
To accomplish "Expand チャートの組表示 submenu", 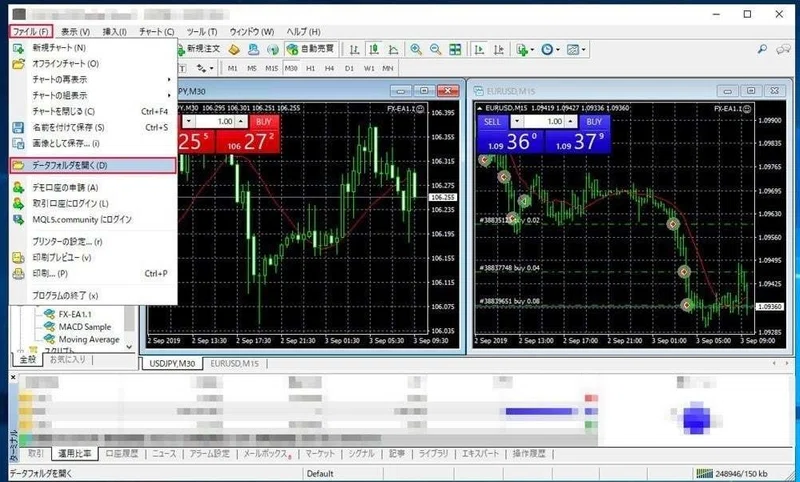I will click(x=93, y=95).
